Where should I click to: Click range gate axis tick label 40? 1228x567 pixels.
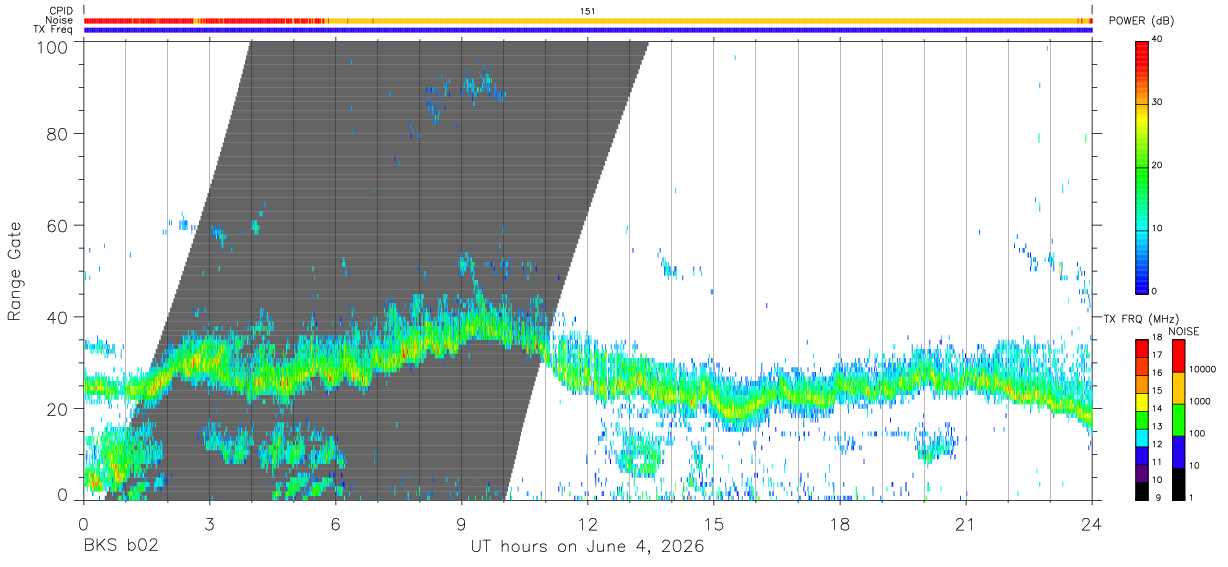58,317
